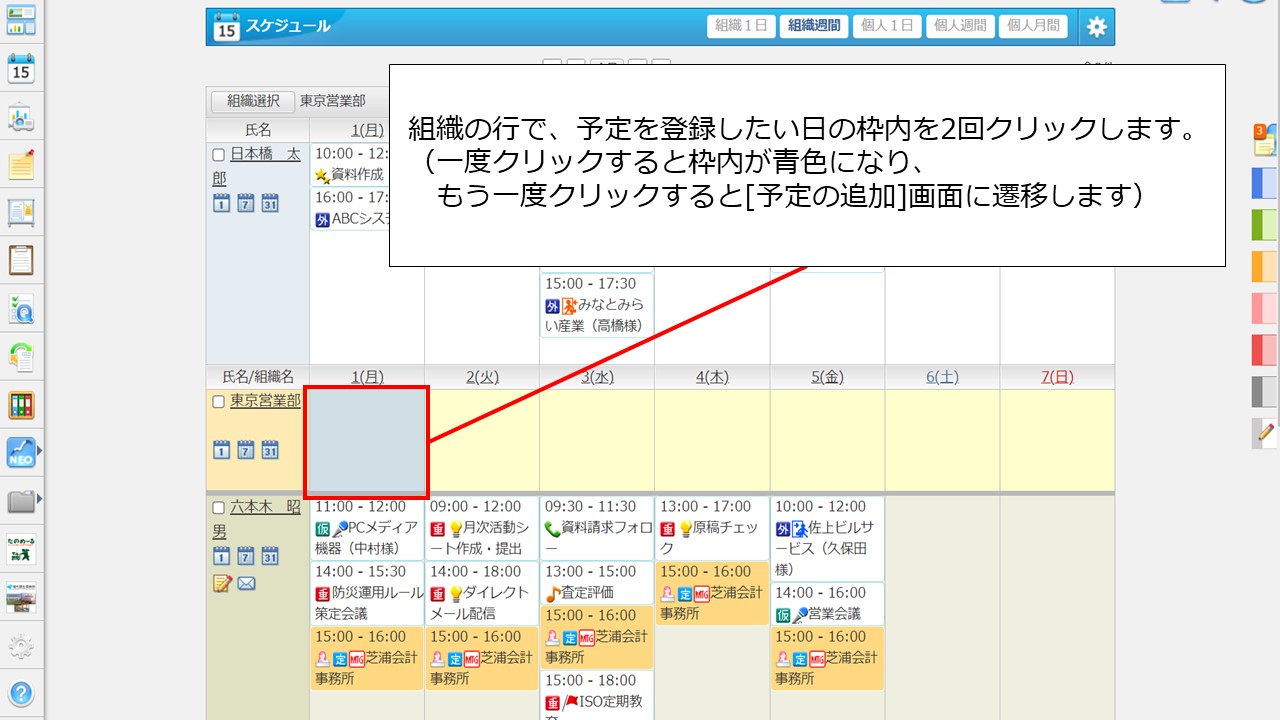Tick the 六本木 昭男 checkbox
Screen dimensions: 1280x720
tap(219, 508)
